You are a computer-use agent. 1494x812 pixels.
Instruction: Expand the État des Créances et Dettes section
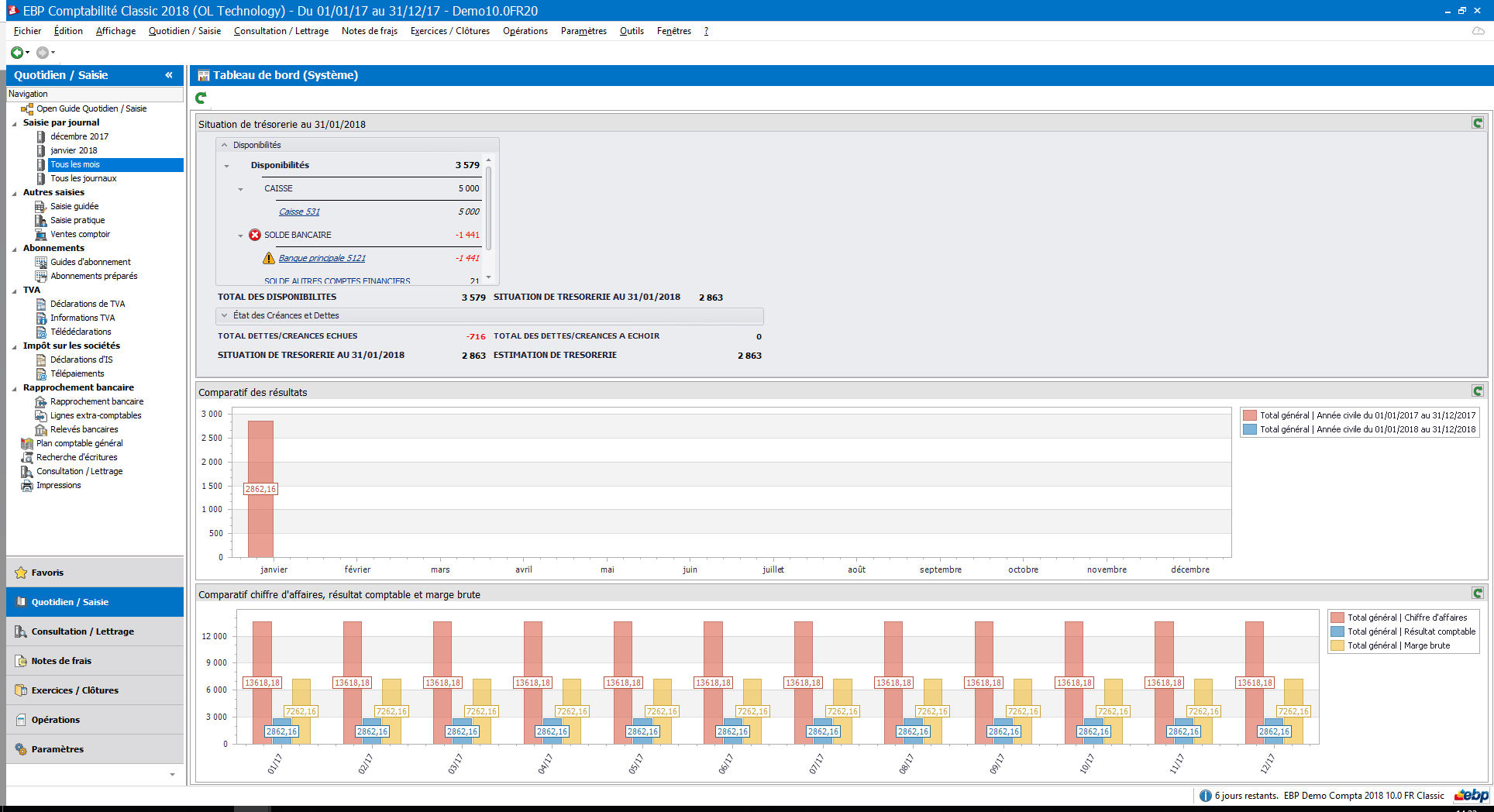(x=225, y=315)
